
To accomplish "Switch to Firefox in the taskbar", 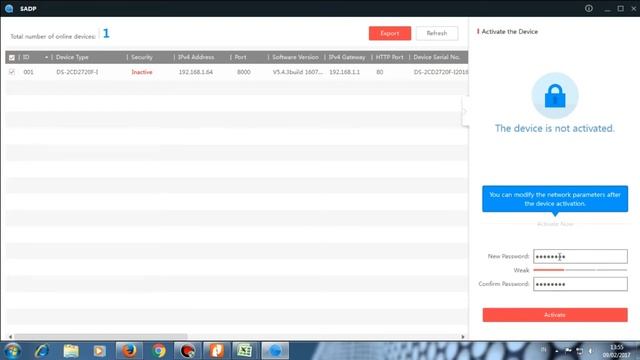I will pyautogui.click(x=129, y=351).
